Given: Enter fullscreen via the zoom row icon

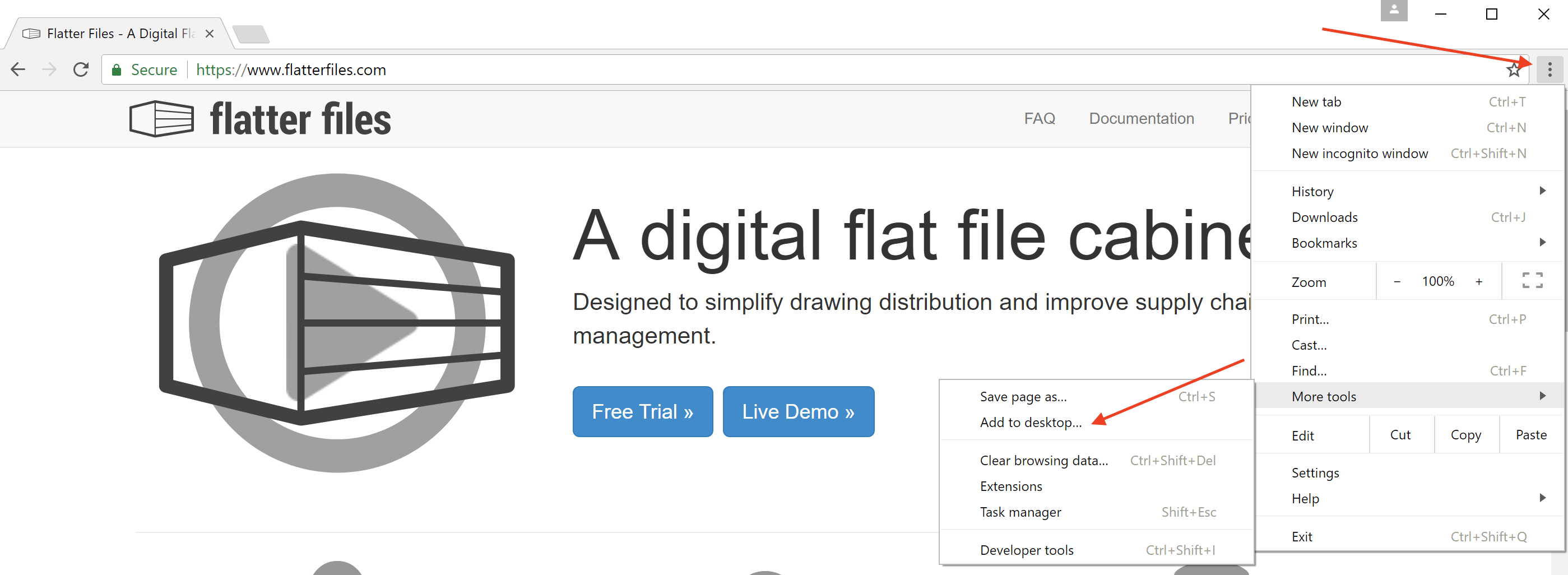Looking at the screenshot, I should (x=1532, y=281).
